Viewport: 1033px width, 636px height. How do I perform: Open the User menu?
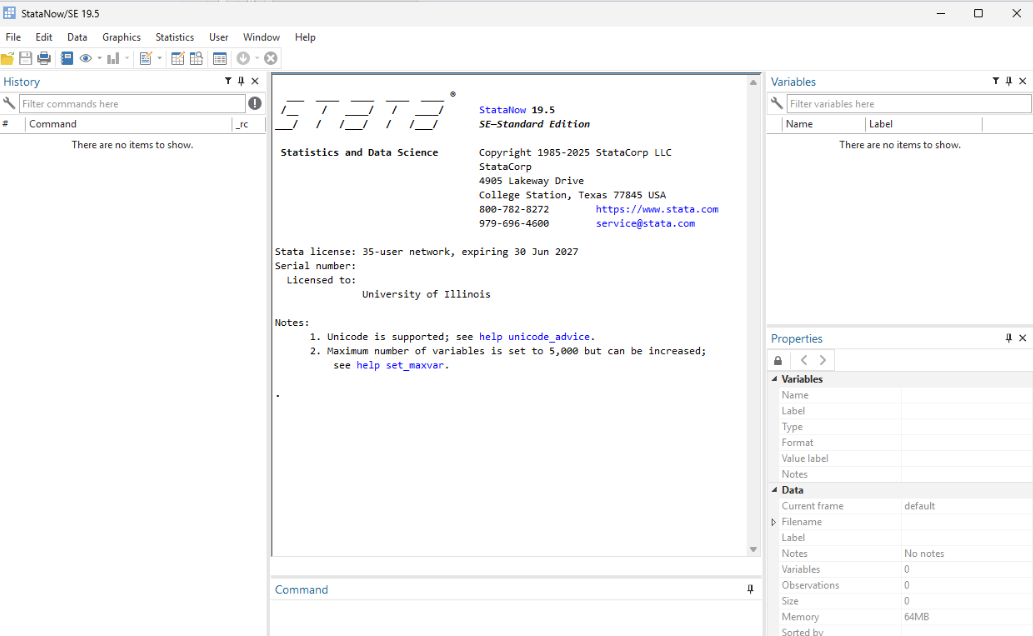[219, 38]
